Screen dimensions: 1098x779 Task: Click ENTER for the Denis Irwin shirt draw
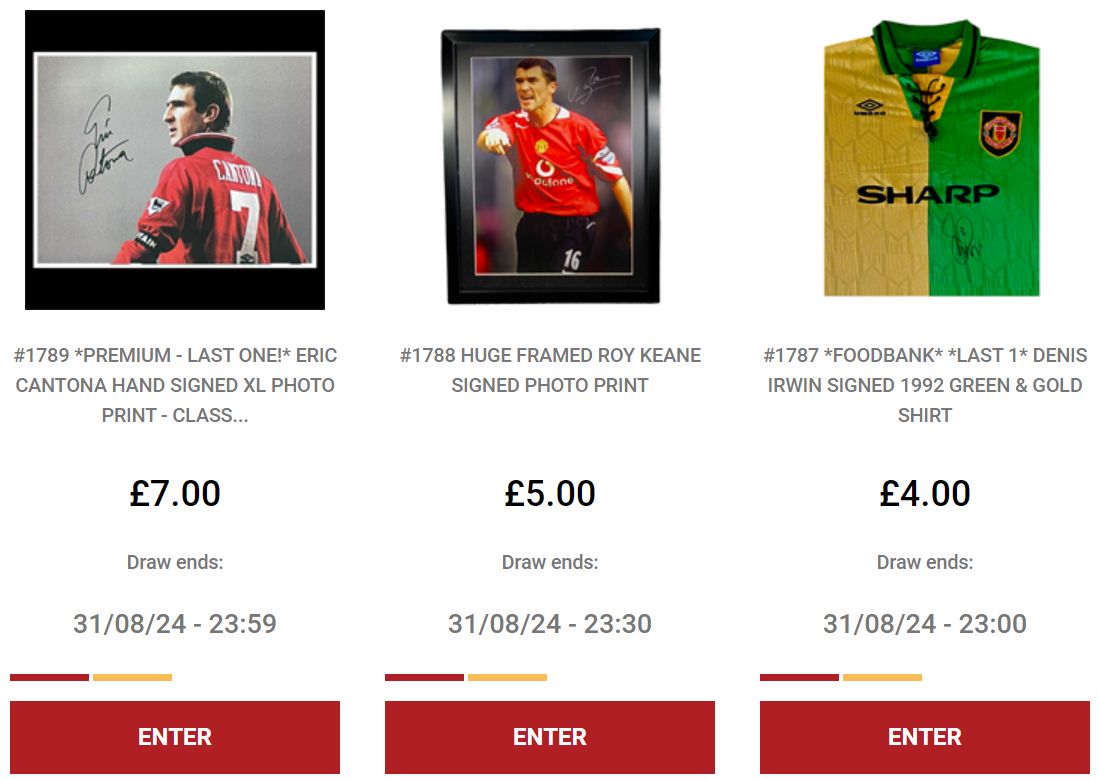[x=925, y=737]
